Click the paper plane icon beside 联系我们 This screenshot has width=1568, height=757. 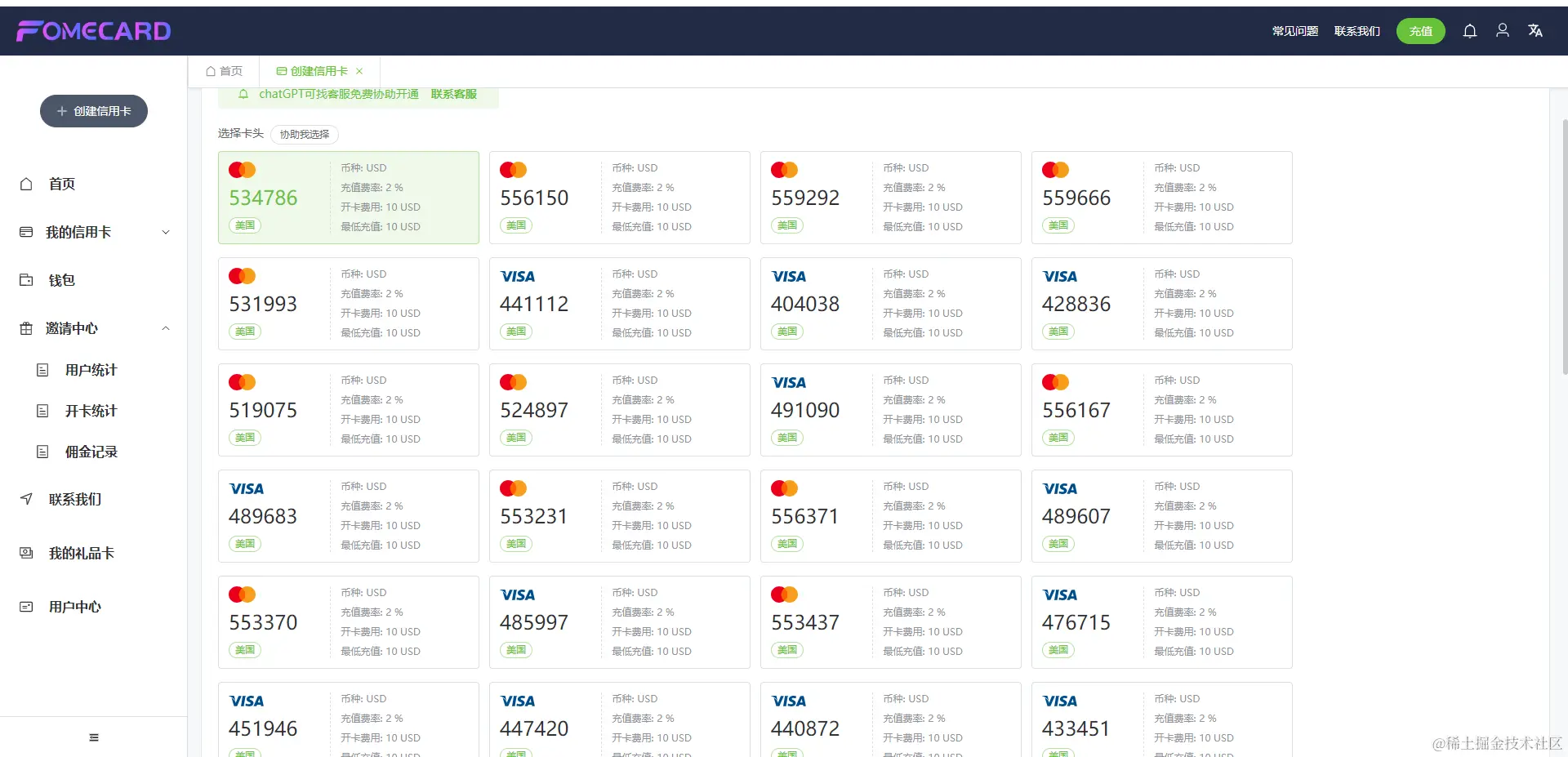tap(26, 499)
